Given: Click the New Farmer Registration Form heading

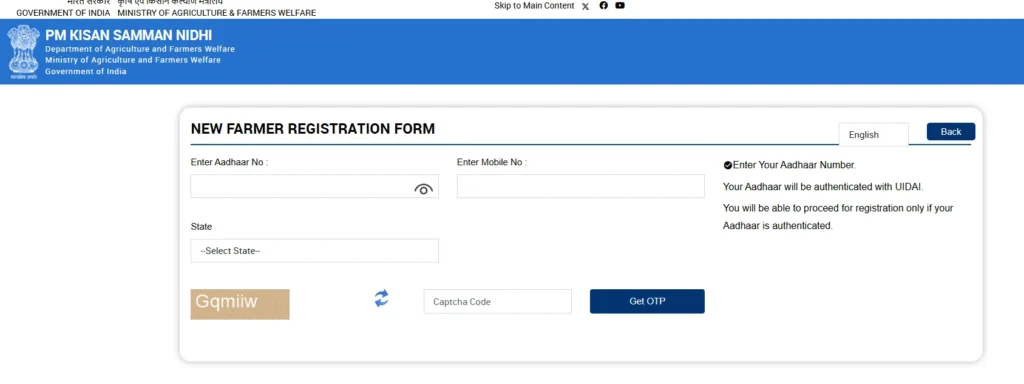Looking at the screenshot, I should [x=313, y=129].
